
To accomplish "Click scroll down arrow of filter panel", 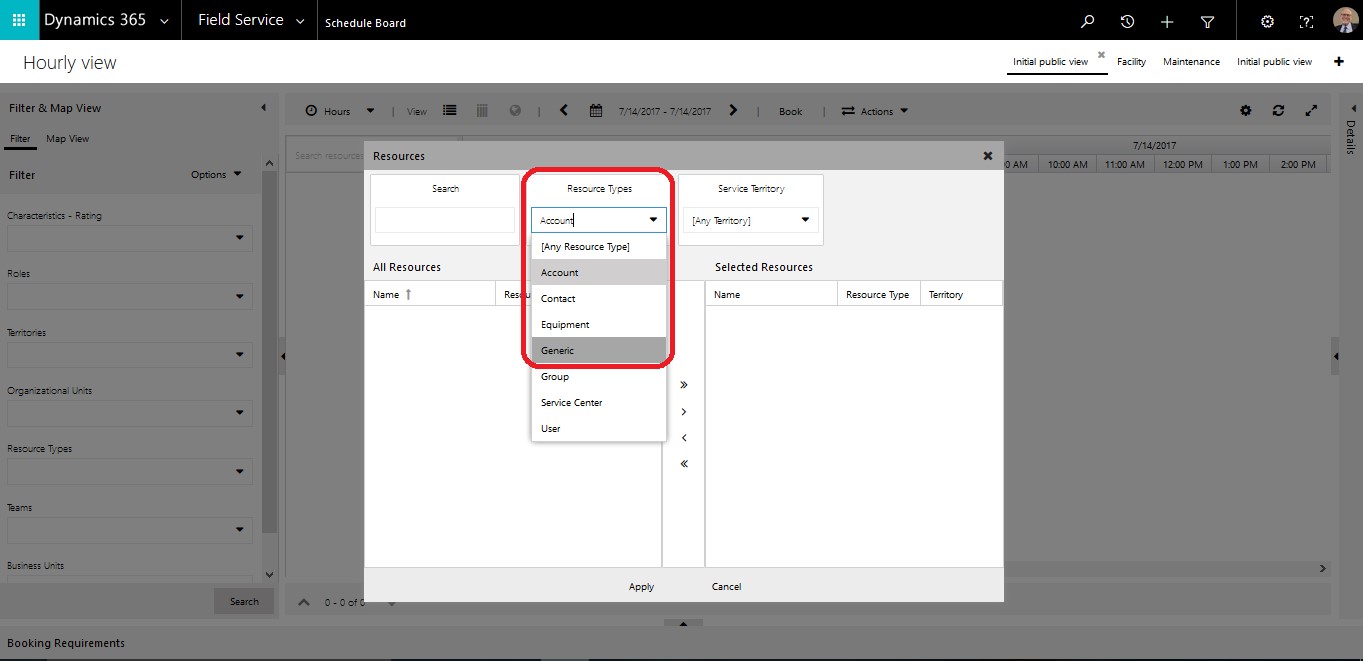I will (x=268, y=574).
